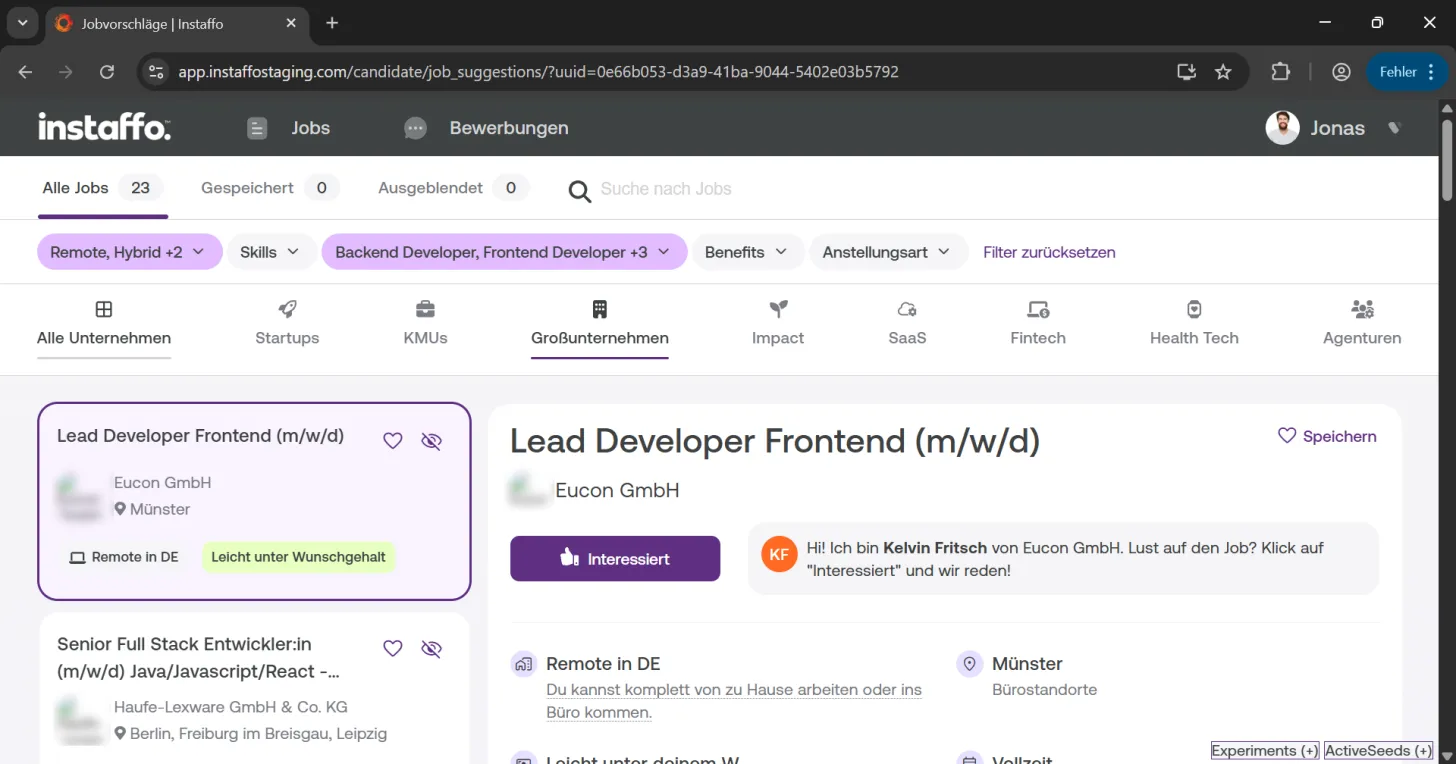The image size is (1456, 764).
Task: Click the site information icon in address bar
Action: (155, 72)
